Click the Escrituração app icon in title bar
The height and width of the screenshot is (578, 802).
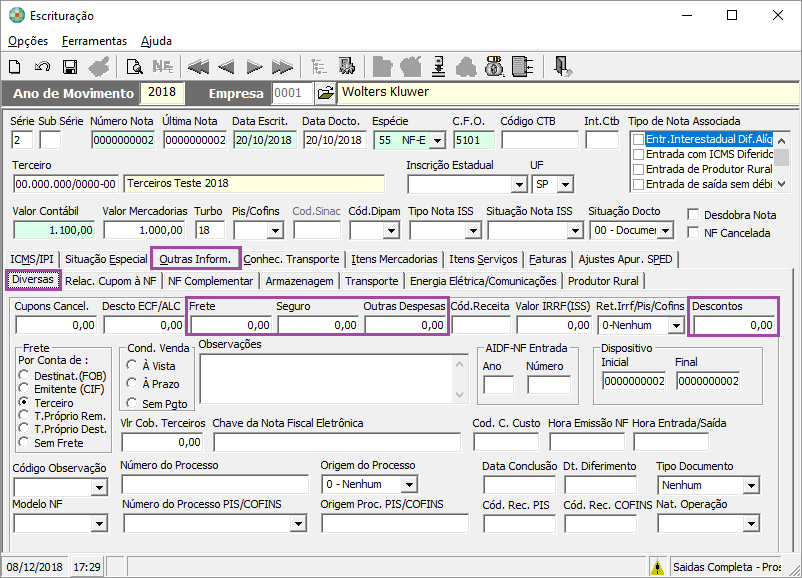17,15
